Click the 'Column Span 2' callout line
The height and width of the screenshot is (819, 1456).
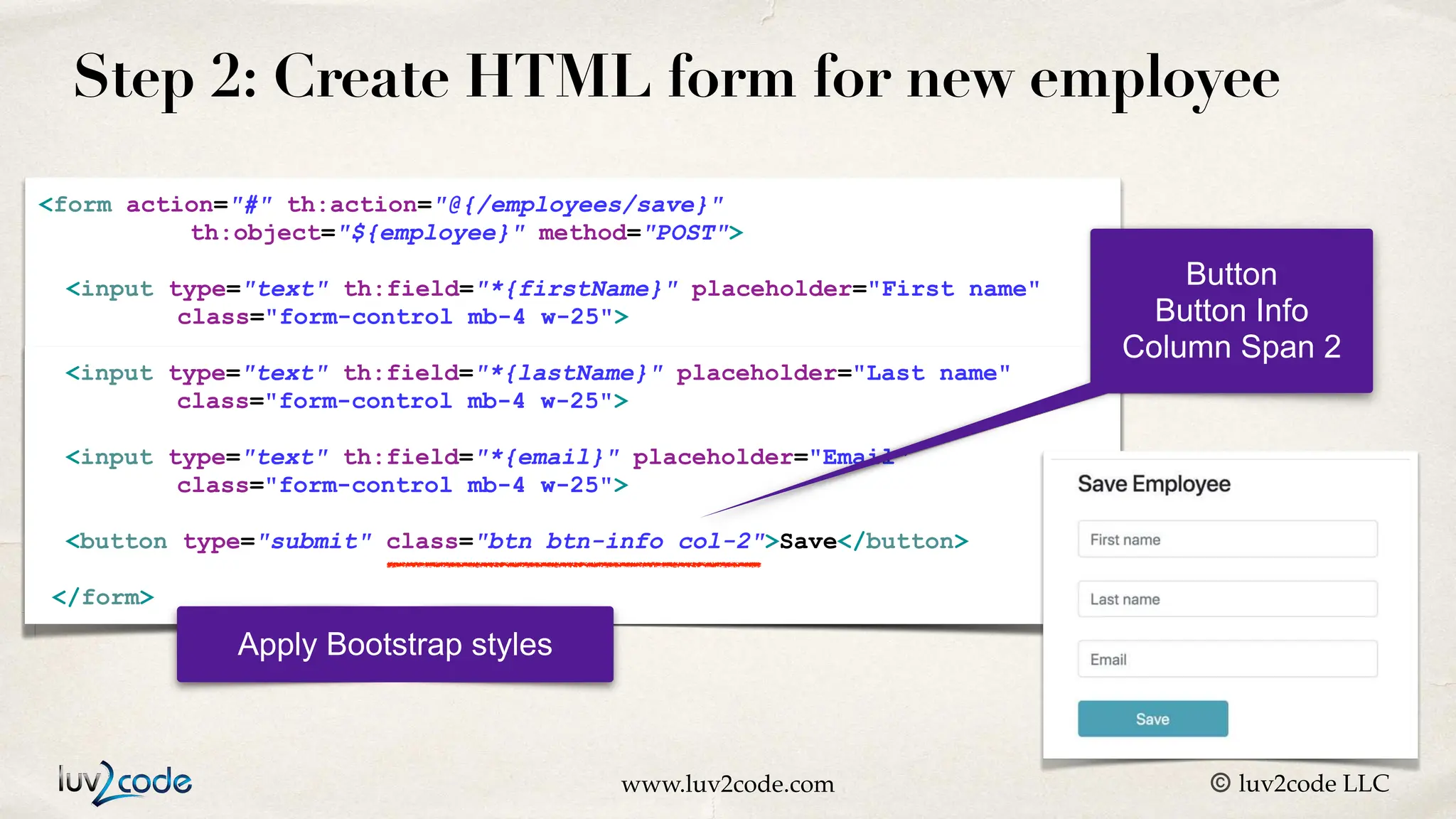click(1231, 347)
